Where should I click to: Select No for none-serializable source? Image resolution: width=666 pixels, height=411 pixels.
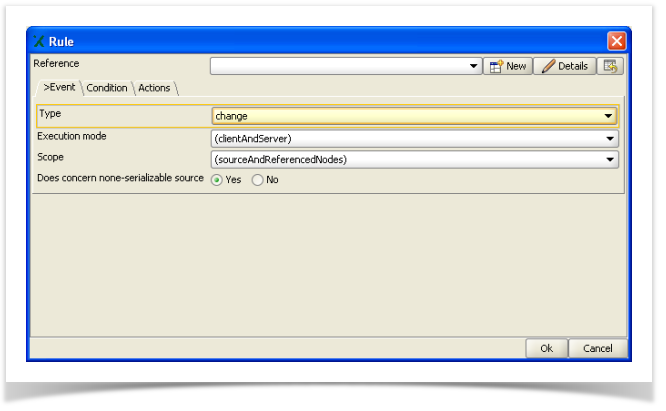(x=258, y=180)
